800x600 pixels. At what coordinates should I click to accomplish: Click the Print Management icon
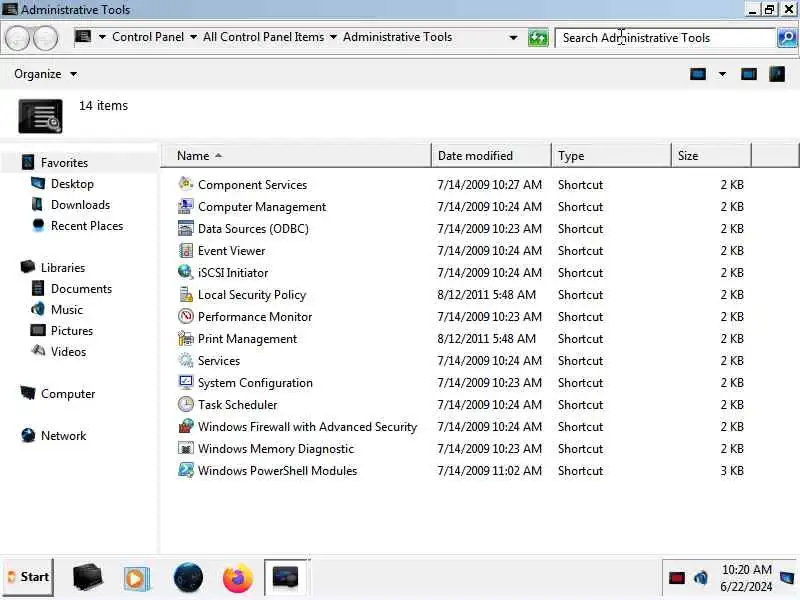pos(186,338)
